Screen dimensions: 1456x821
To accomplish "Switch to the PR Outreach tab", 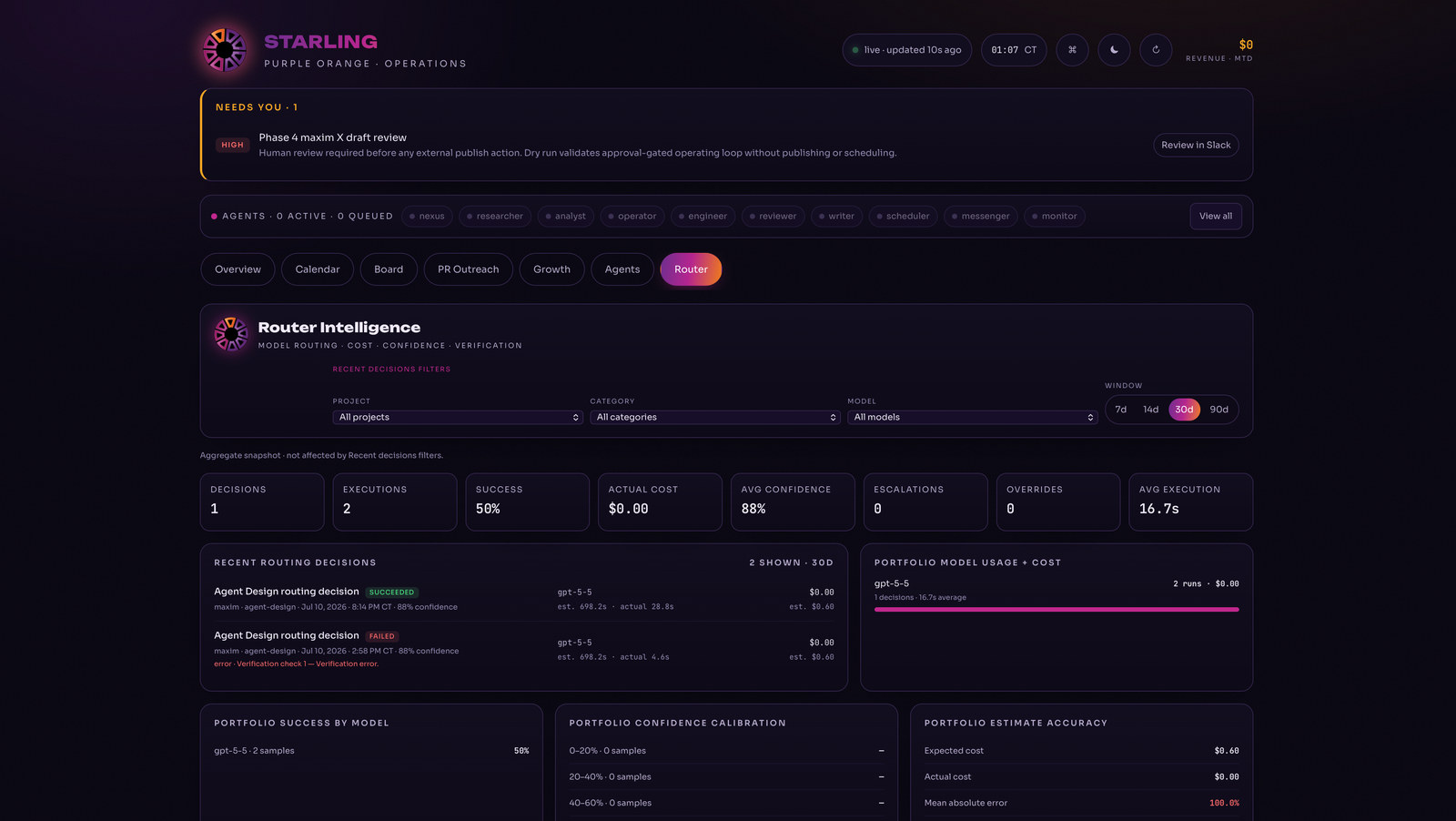I will click(469, 269).
